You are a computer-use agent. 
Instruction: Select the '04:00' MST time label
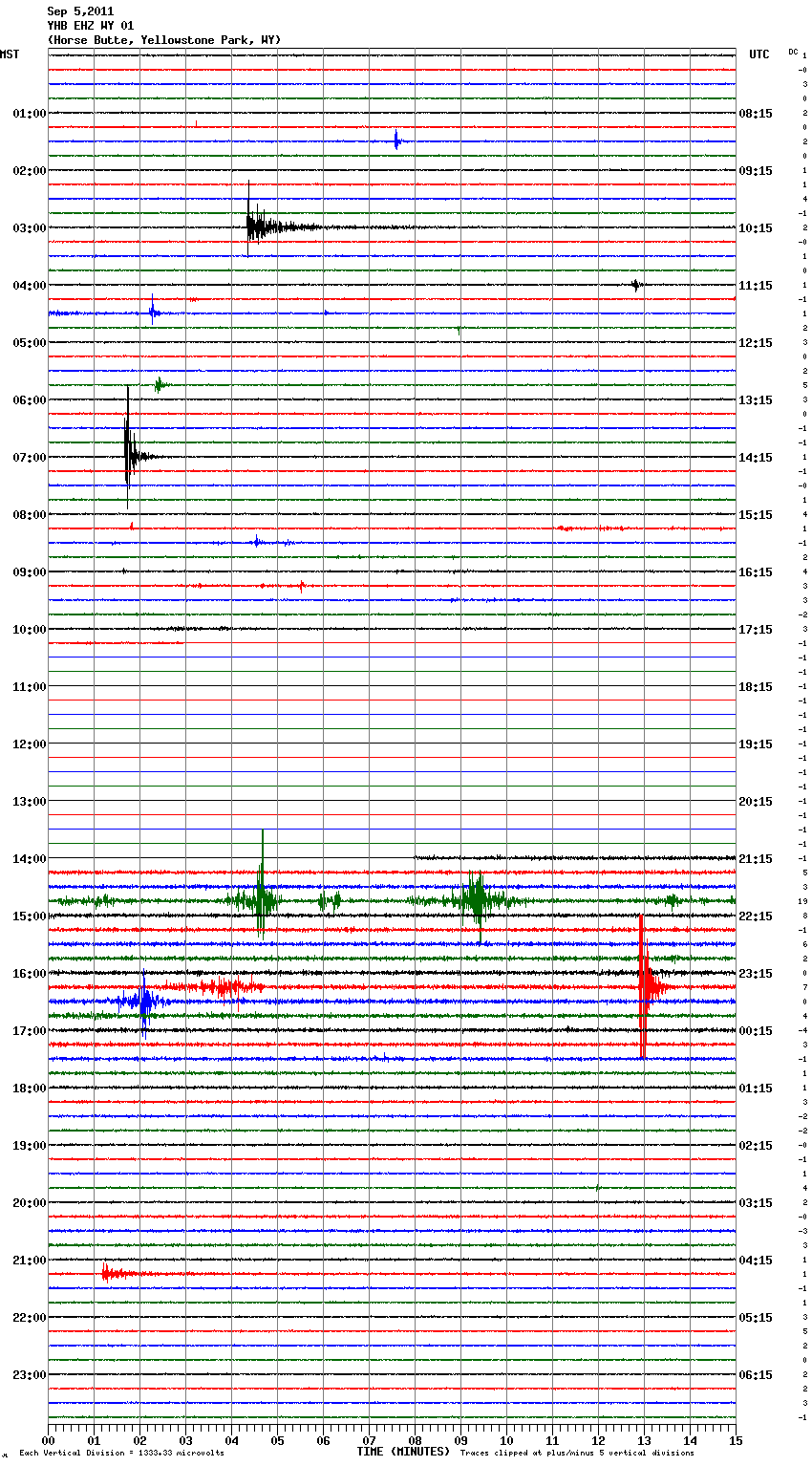tap(30, 286)
